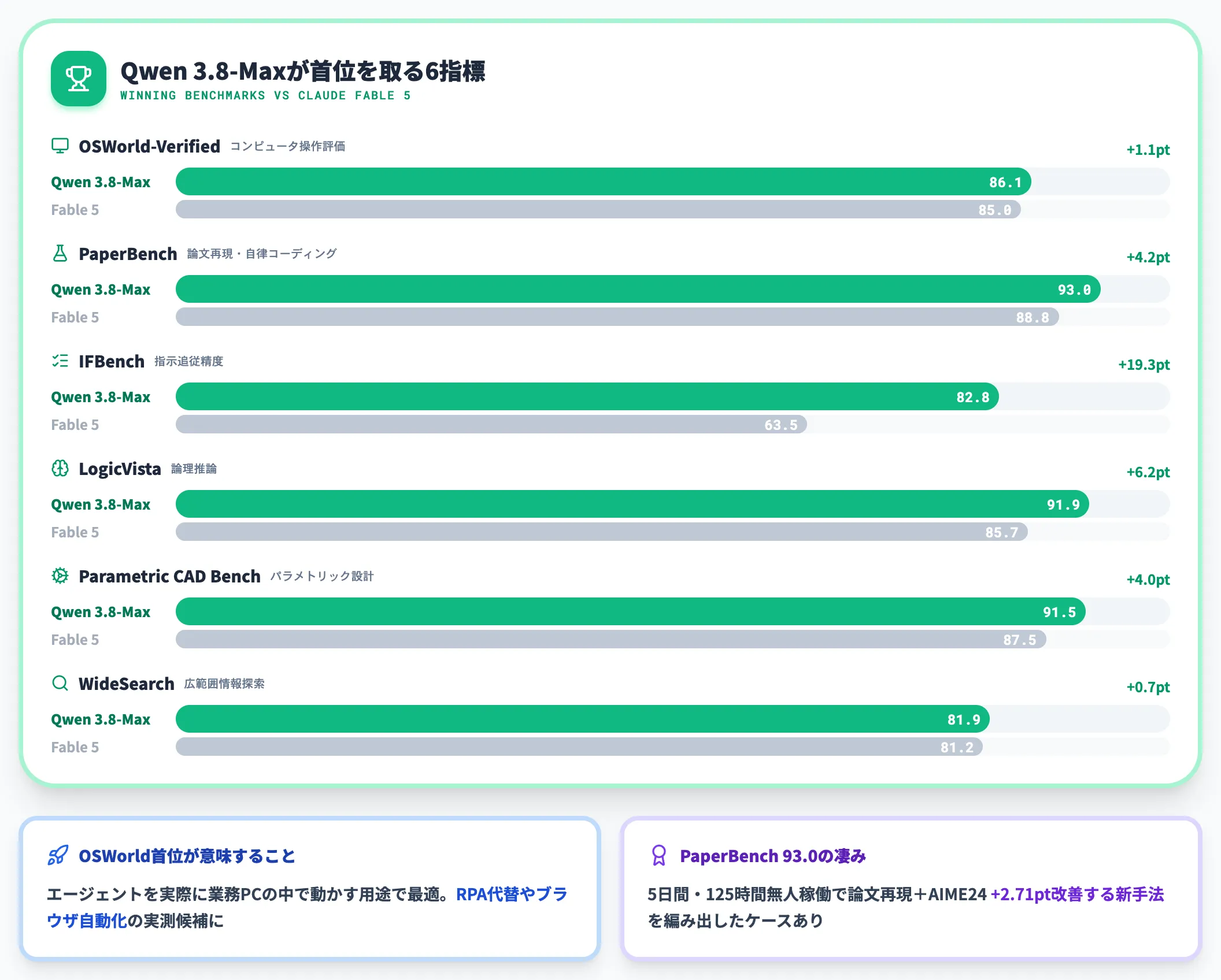
Task: Click the green trophy icon in header
Action: (x=79, y=79)
